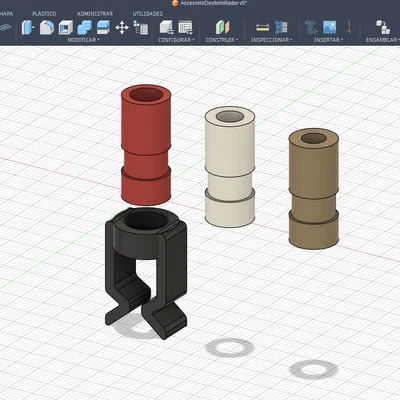Click the orange document icon in title
This screenshot has height=400, width=400.
[x=175, y=3]
